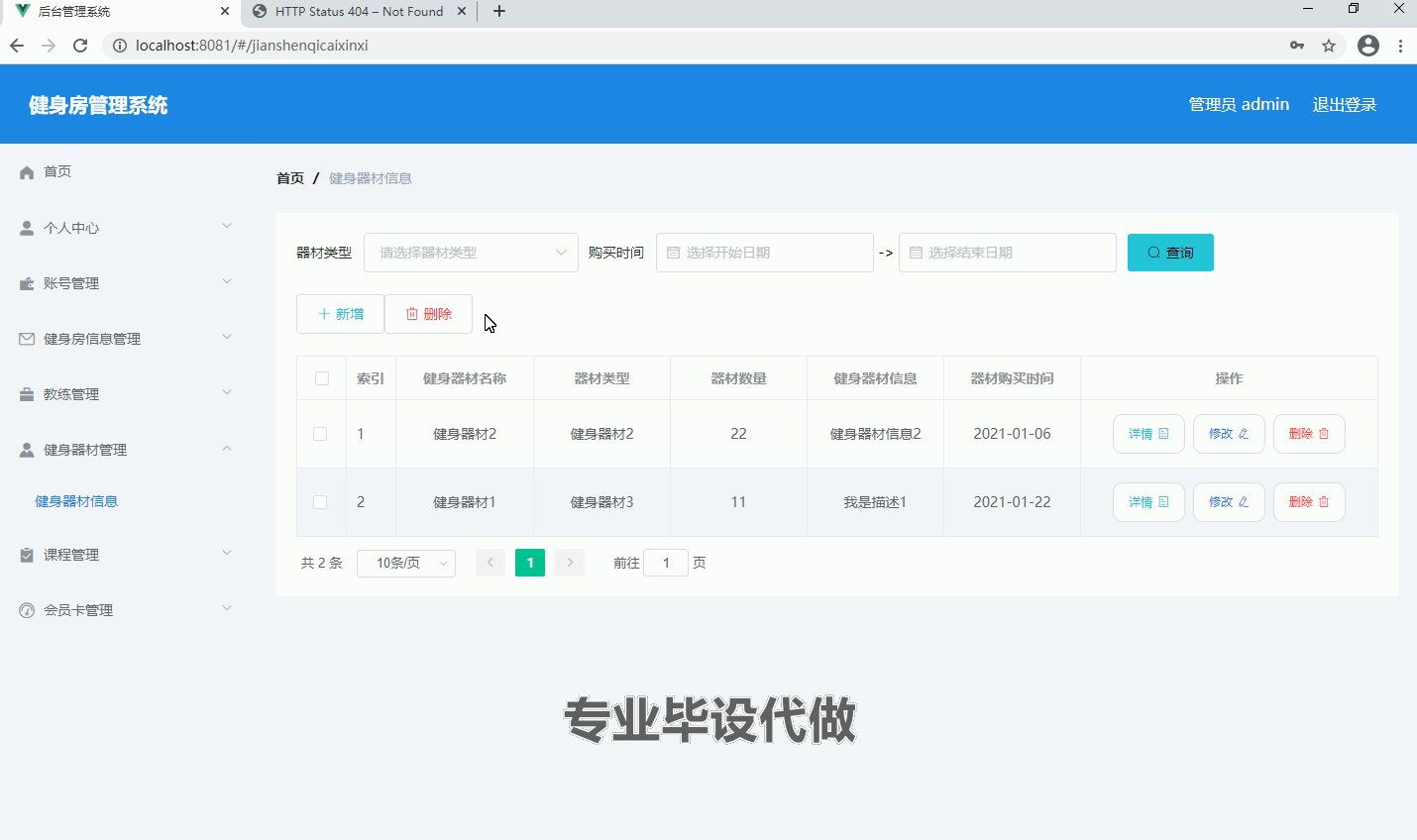Close the HTTP Status 404 tab
This screenshot has height=840, width=1417.
[x=462, y=12]
